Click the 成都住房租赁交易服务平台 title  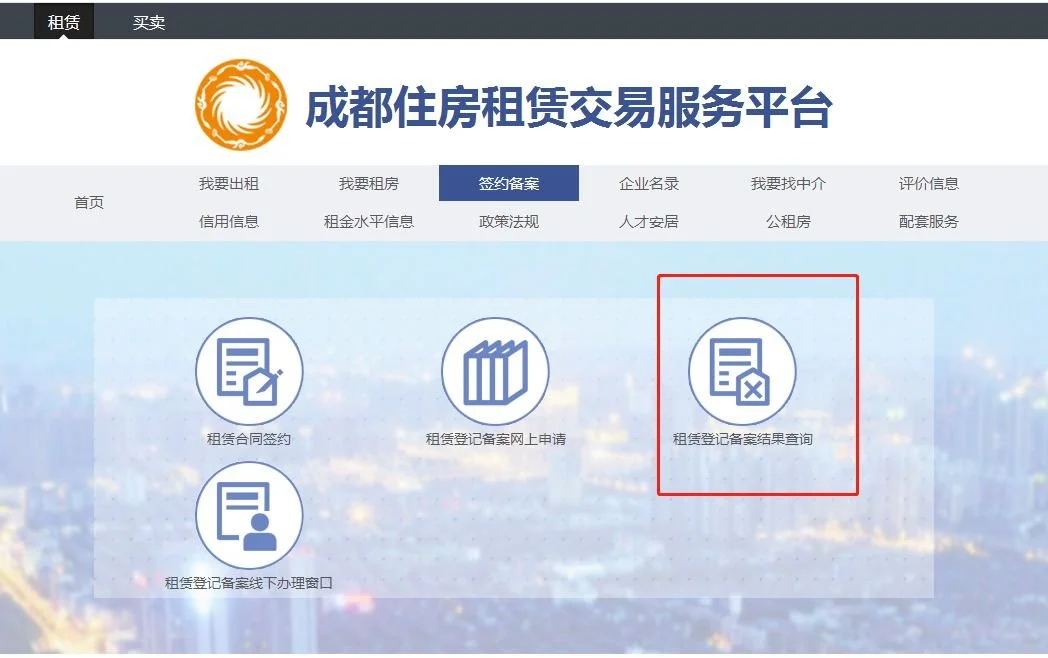pos(569,107)
